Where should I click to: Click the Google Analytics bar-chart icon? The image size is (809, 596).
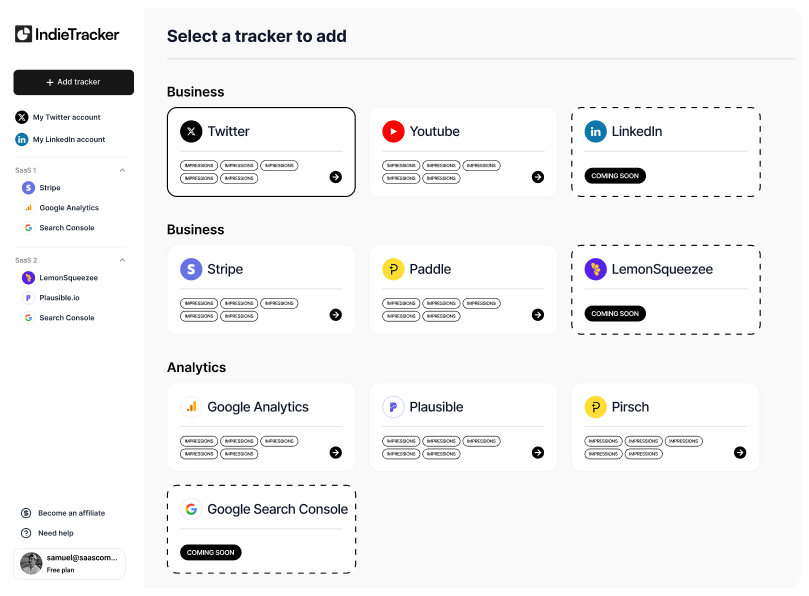click(189, 406)
